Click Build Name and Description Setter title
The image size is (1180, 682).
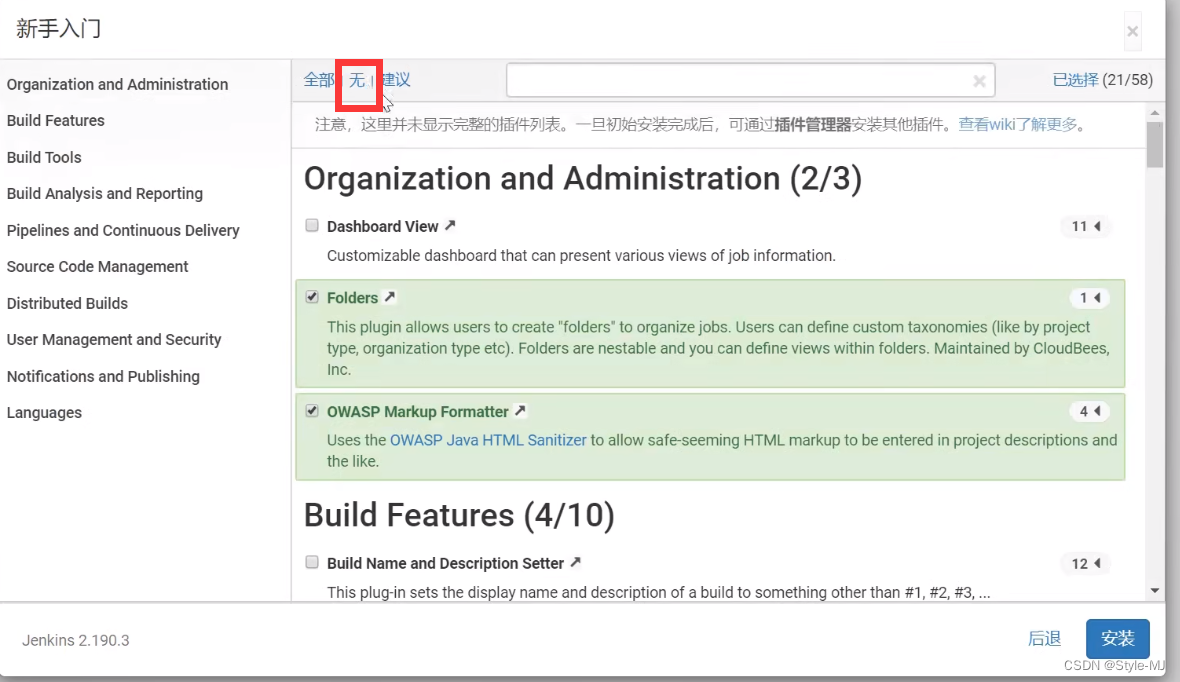tap(446, 564)
